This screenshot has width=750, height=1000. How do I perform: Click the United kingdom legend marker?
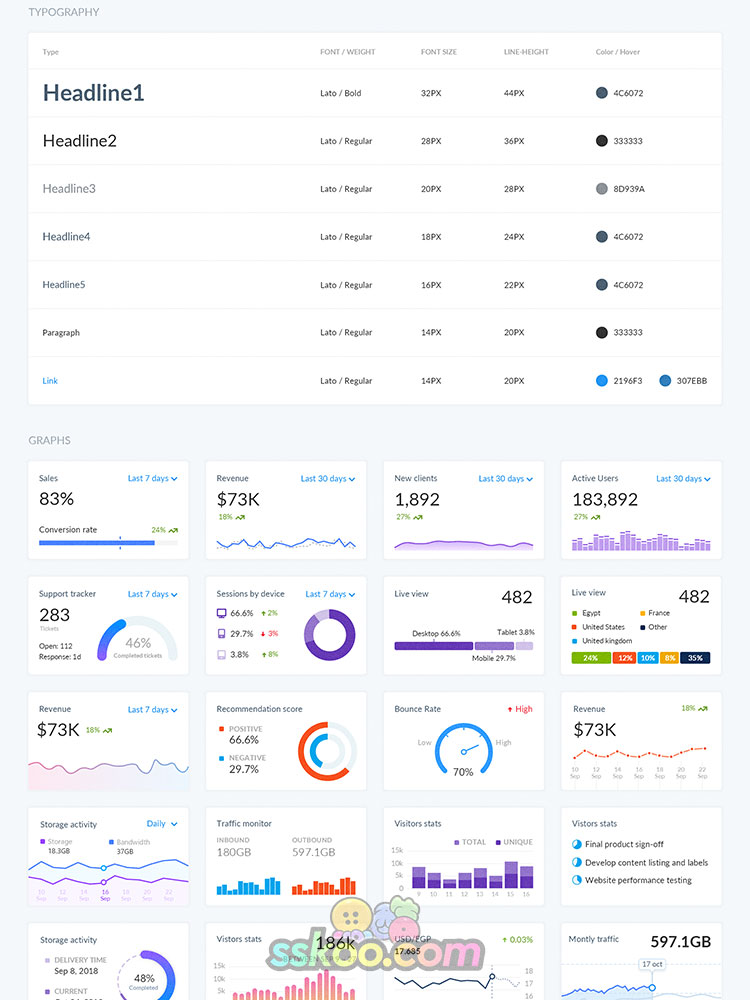click(575, 641)
